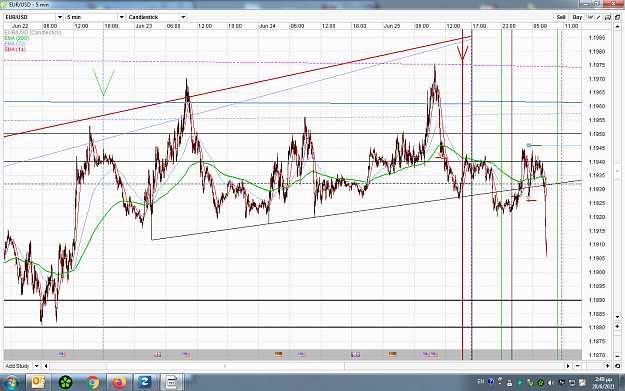Click the Sell button
Viewport: 625px width, 391px height.
pos(561,17)
